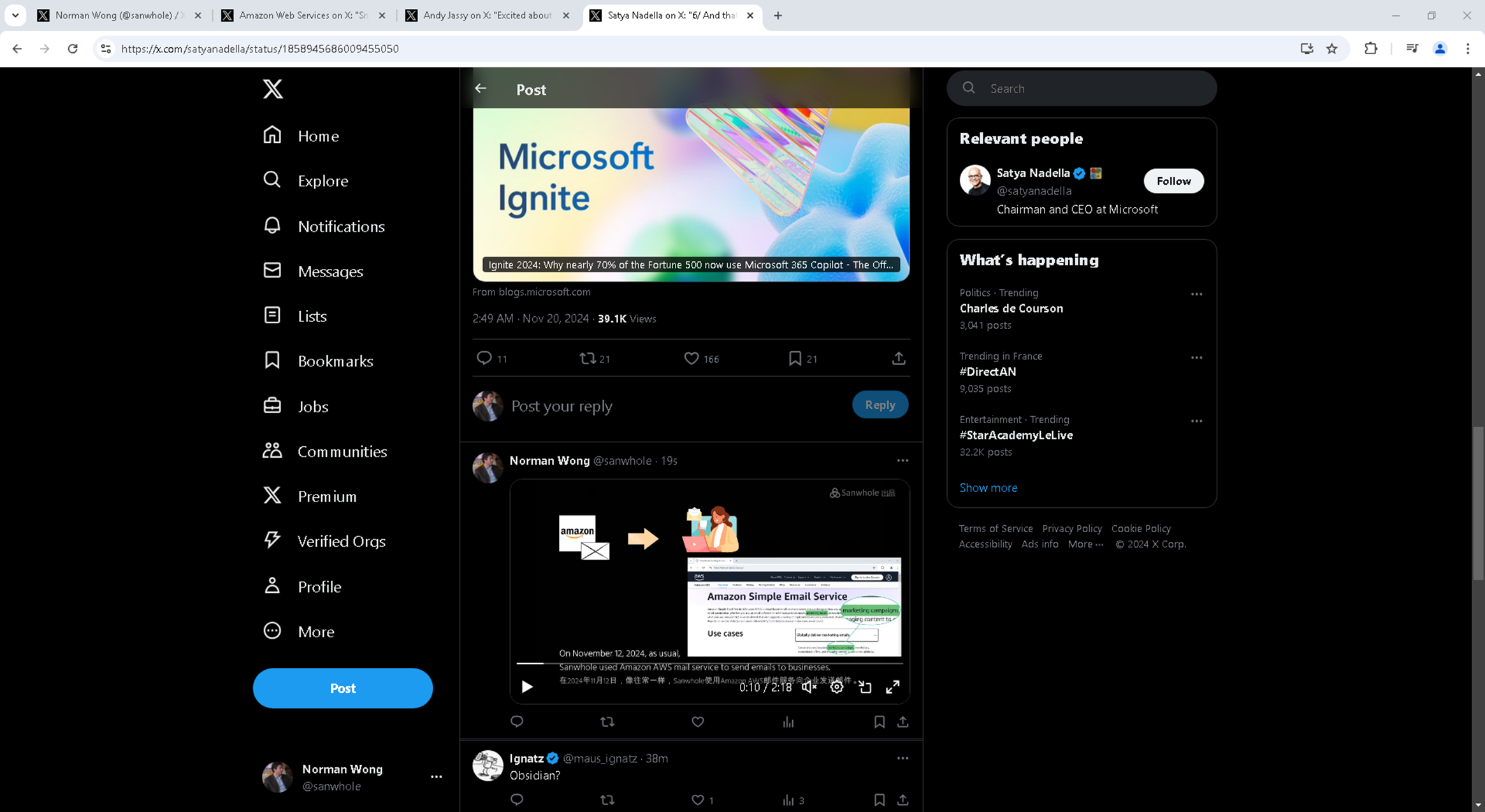Screen dimensions: 1485x812
Task: Open options for Charles de Courson trend
Action: click(1196, 294)
